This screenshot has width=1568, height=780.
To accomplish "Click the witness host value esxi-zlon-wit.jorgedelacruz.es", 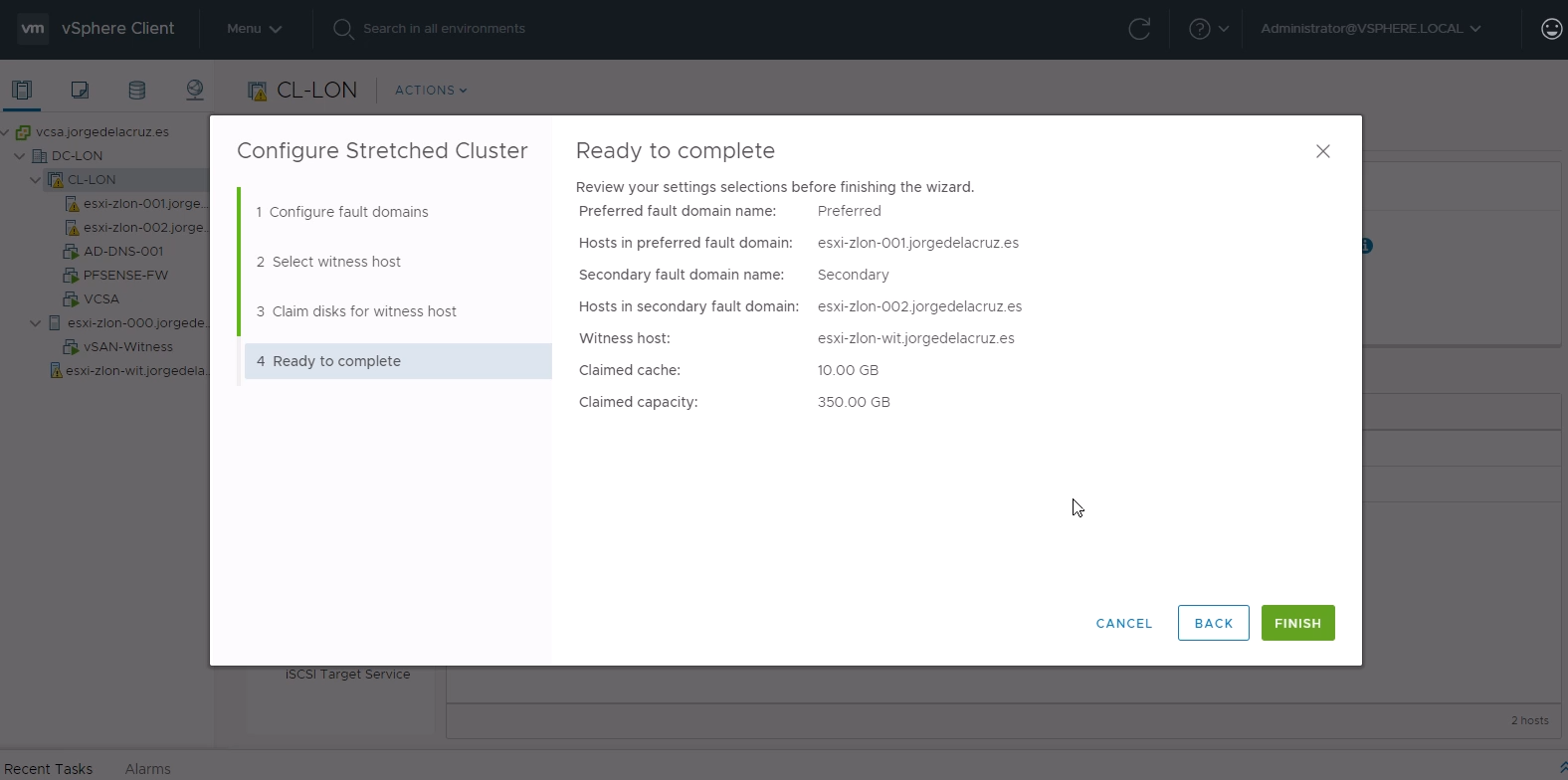I will pyautogui.click(x=916, y=338).
